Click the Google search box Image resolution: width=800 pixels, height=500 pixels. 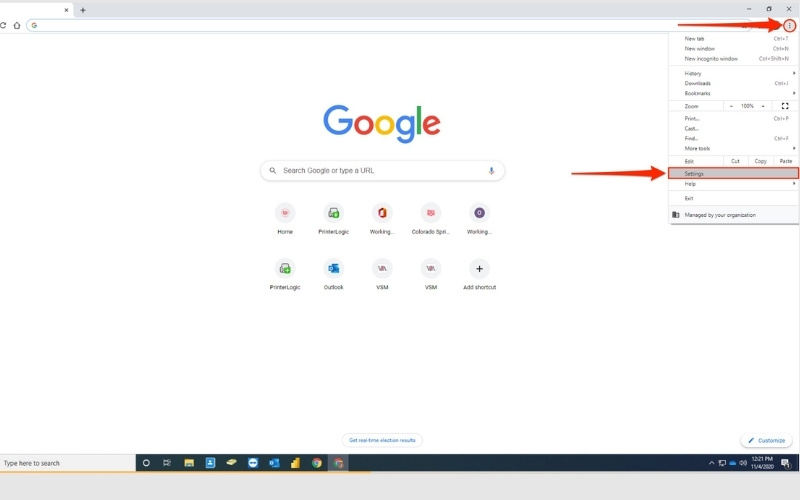click(x=382, y=170)
